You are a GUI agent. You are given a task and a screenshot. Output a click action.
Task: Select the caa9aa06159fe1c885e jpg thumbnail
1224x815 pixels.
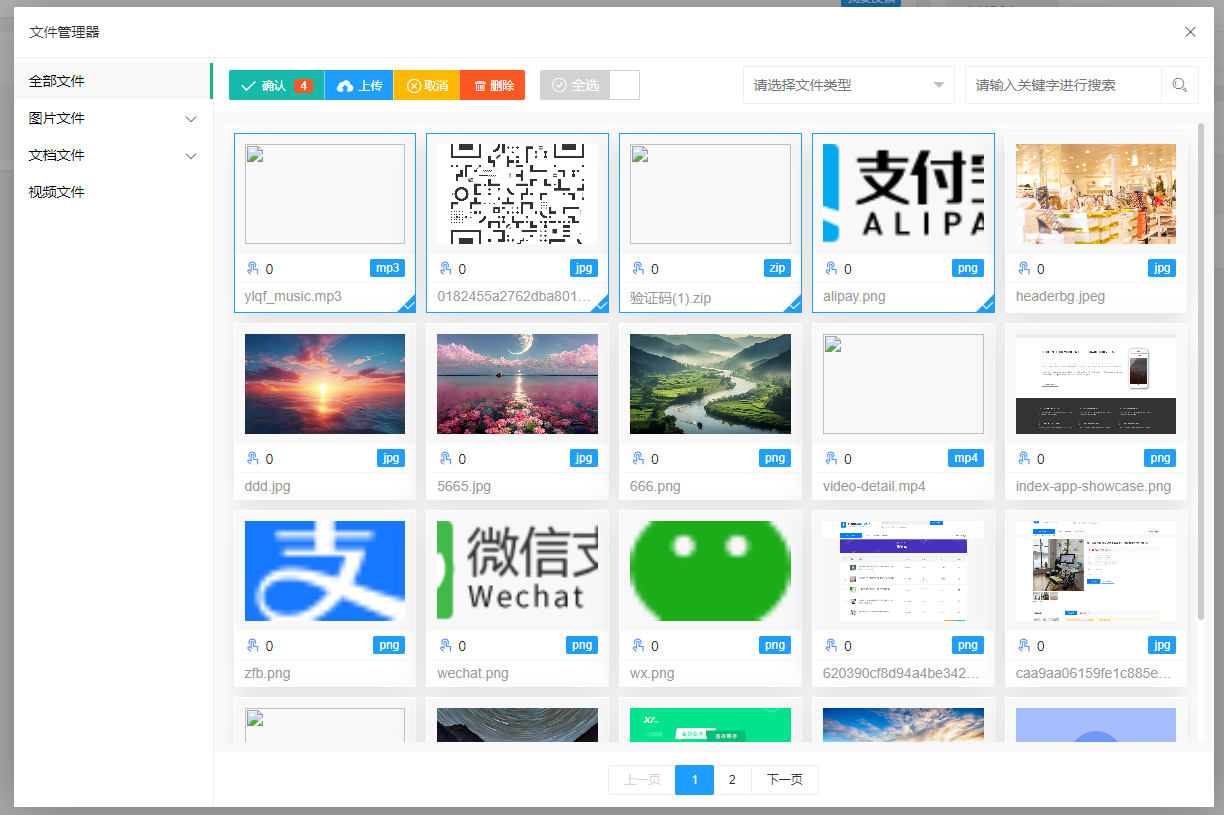[x=1096, y=571]
